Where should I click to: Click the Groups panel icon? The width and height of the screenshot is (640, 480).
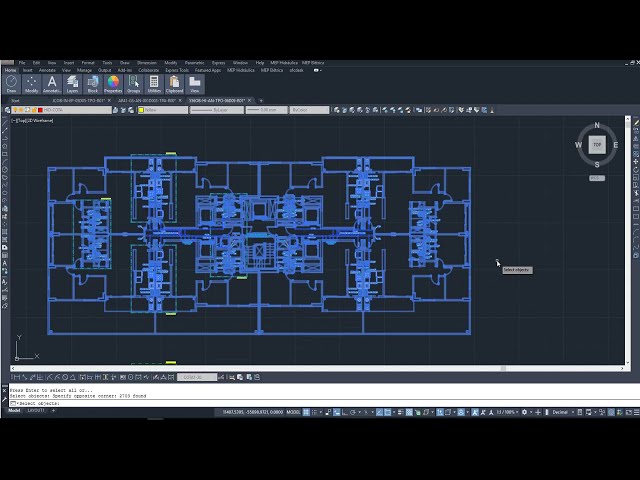[x=134, y=83]
